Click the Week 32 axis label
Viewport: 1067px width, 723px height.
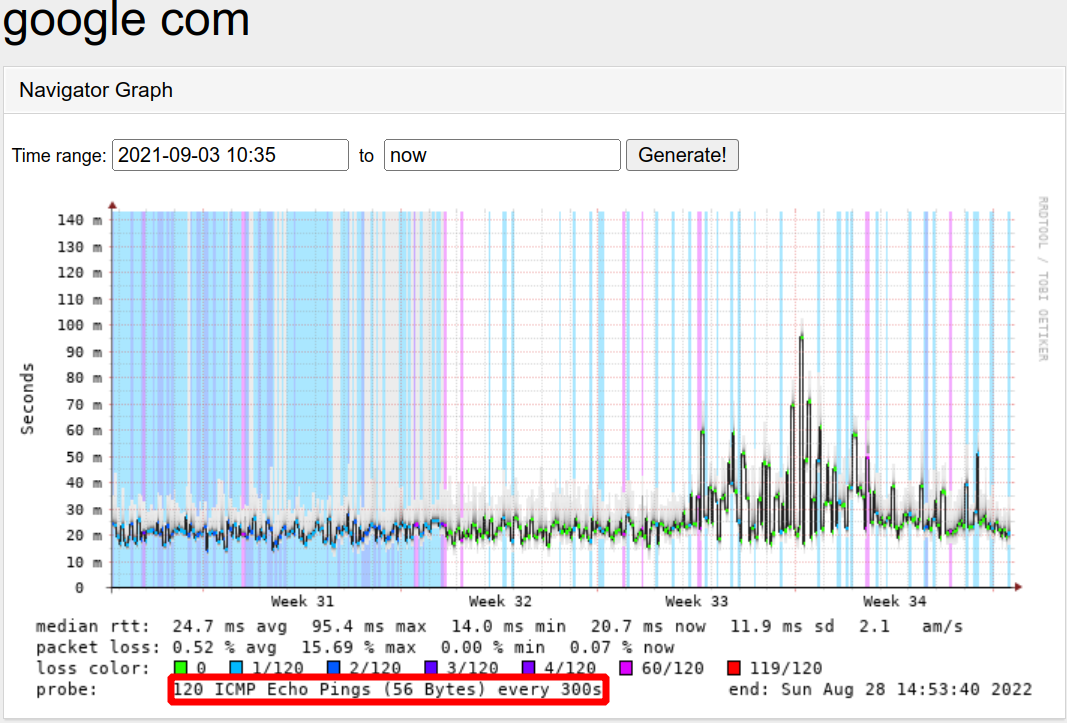click(500, 601)
